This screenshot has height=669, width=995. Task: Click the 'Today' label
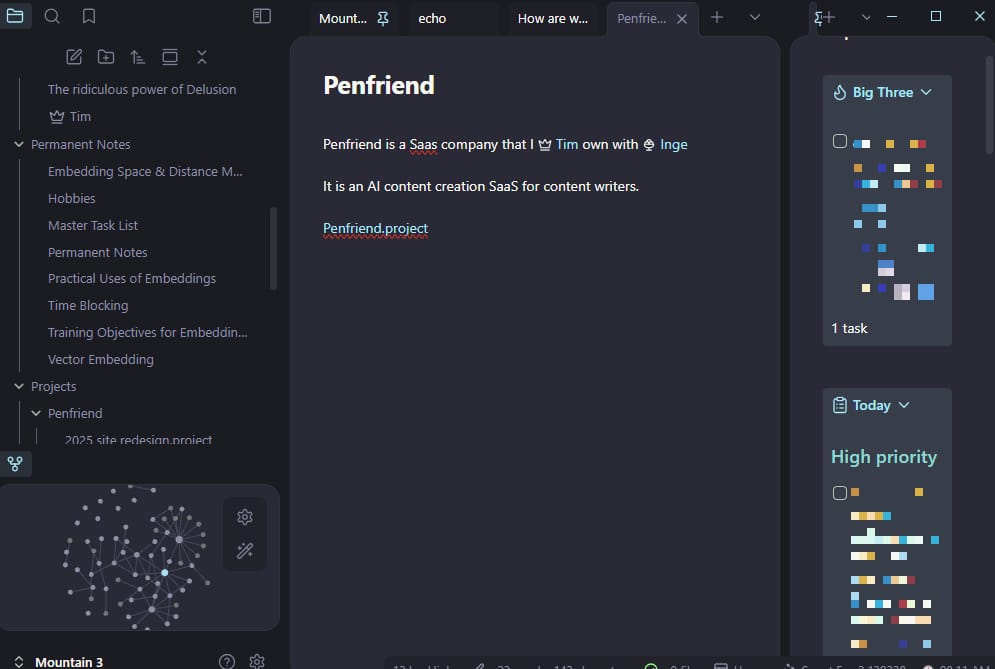pyautogui.click(x=871, y=405)
